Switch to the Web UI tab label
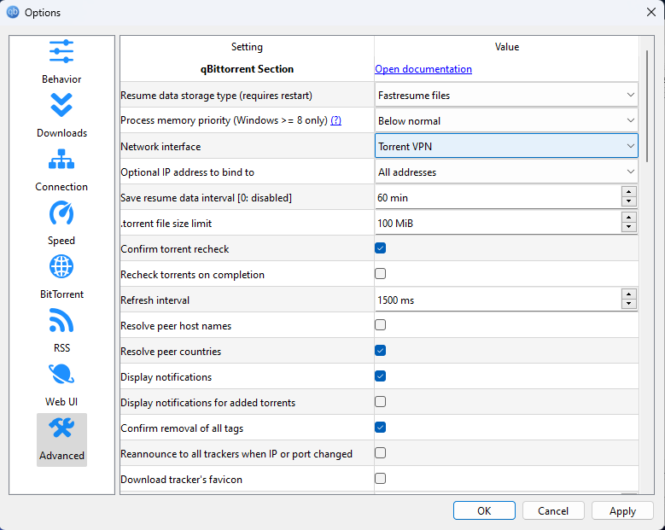 61,402
